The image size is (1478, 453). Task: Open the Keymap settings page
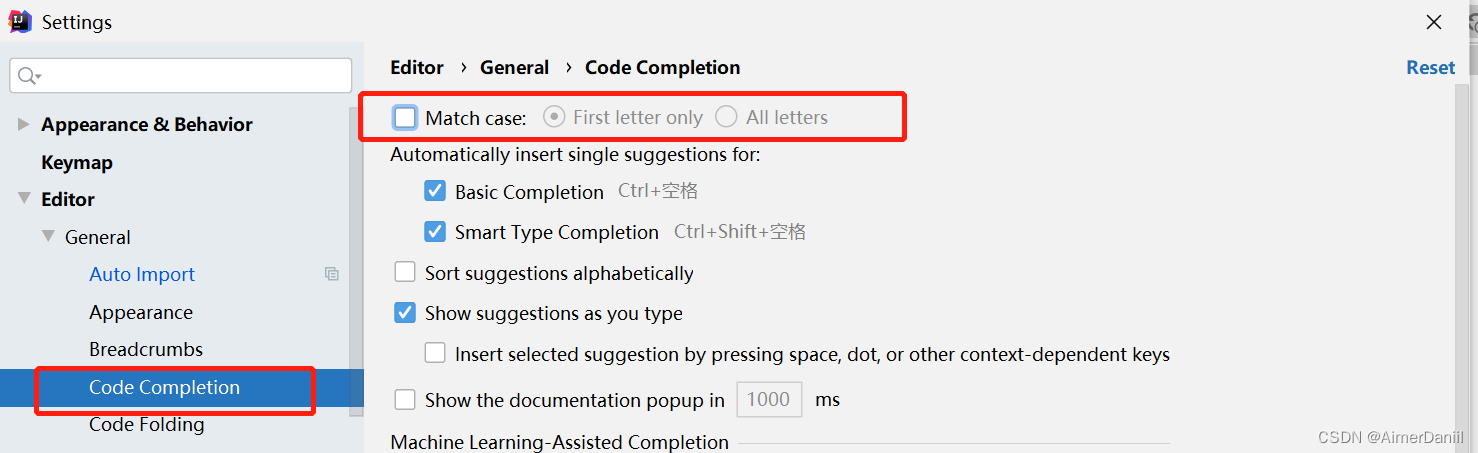pos(77,162)
